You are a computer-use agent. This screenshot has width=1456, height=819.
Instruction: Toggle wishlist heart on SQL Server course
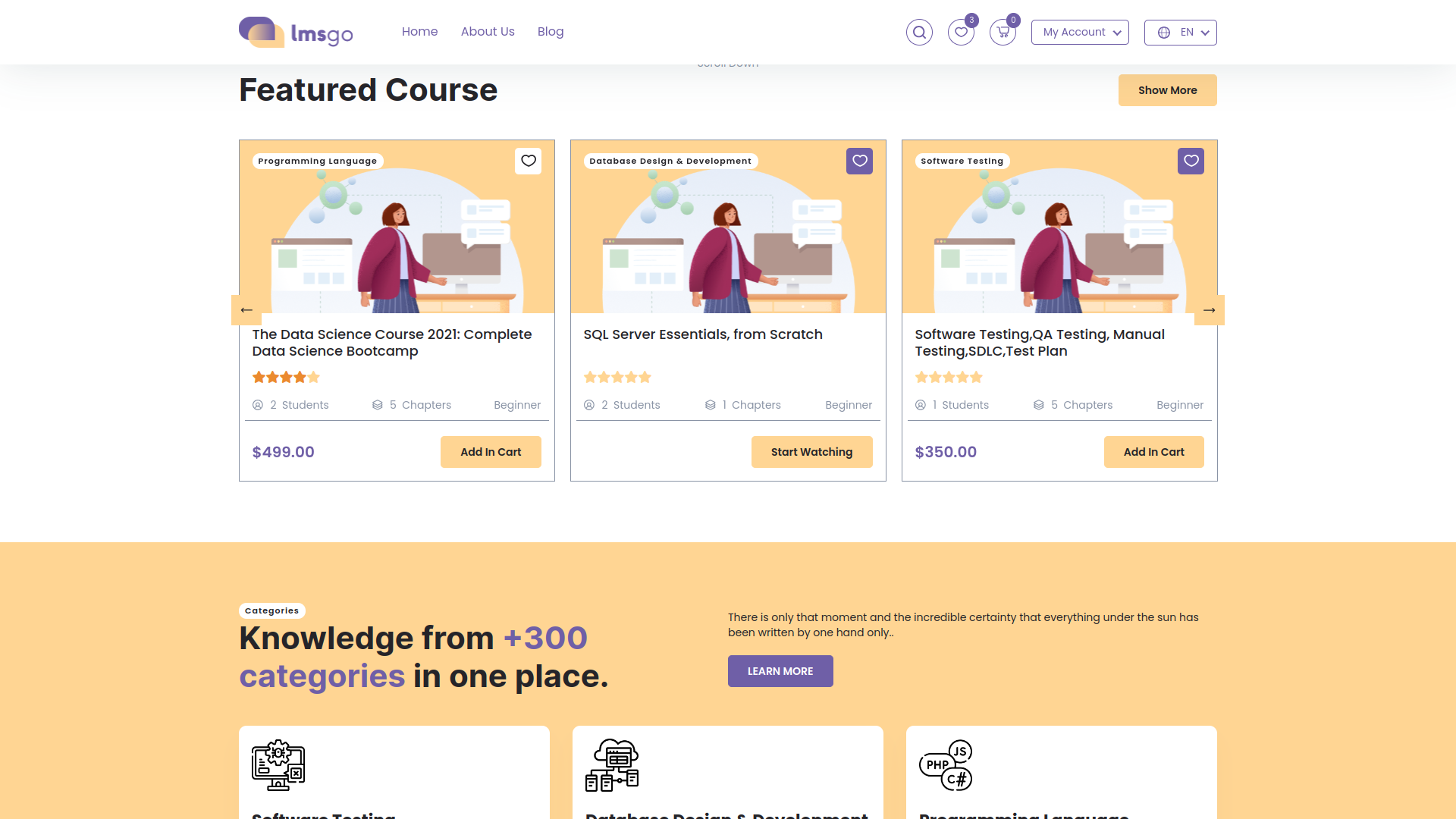pyautogui.click(x=860, y=161)
